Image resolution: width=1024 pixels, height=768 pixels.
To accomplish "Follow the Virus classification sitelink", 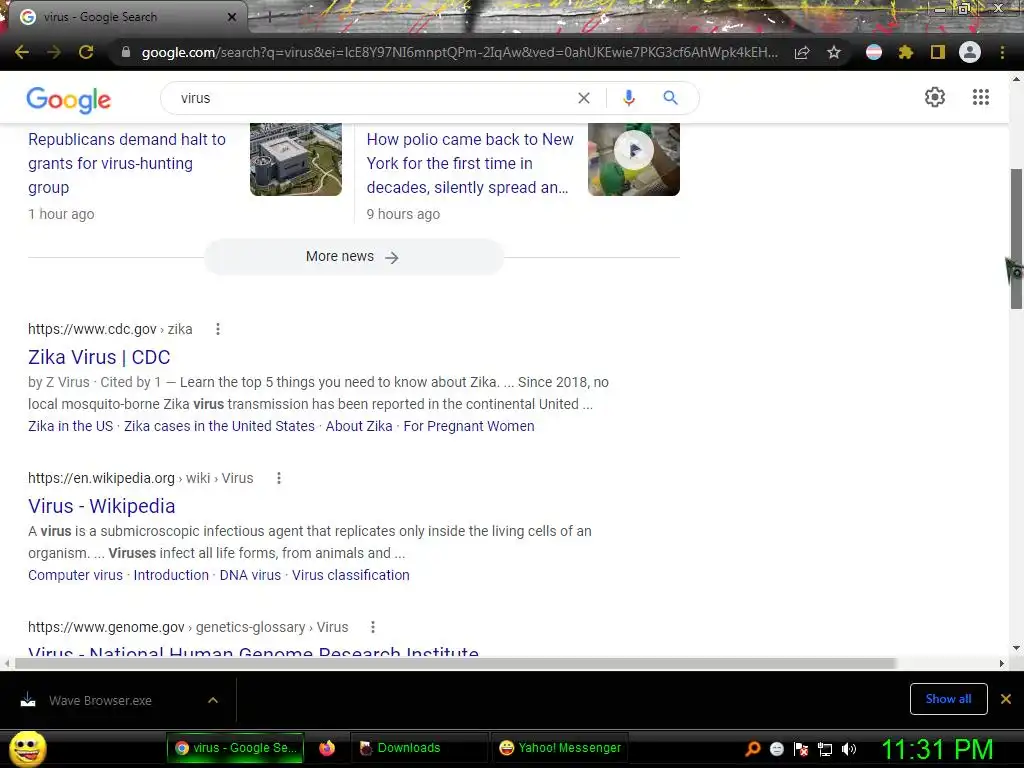I will [351, 575].
